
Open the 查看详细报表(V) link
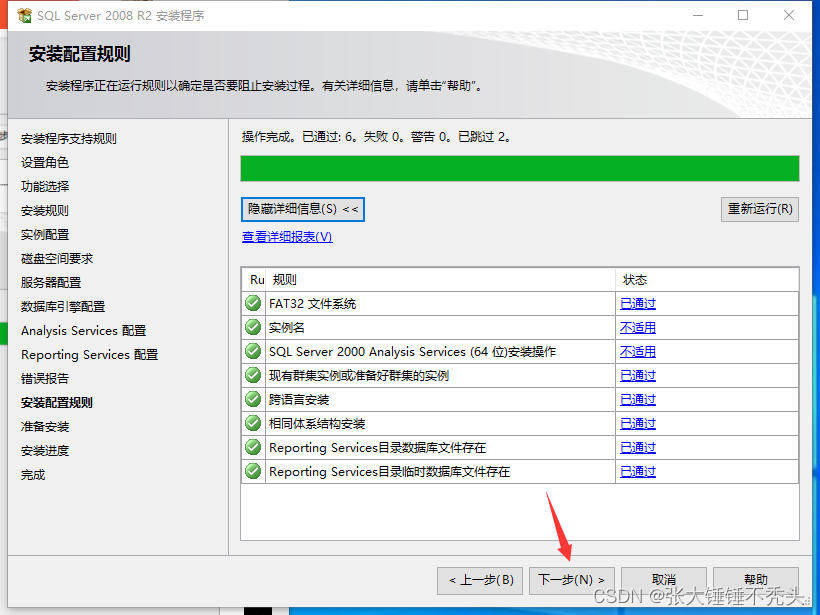[x=287, y=237]
